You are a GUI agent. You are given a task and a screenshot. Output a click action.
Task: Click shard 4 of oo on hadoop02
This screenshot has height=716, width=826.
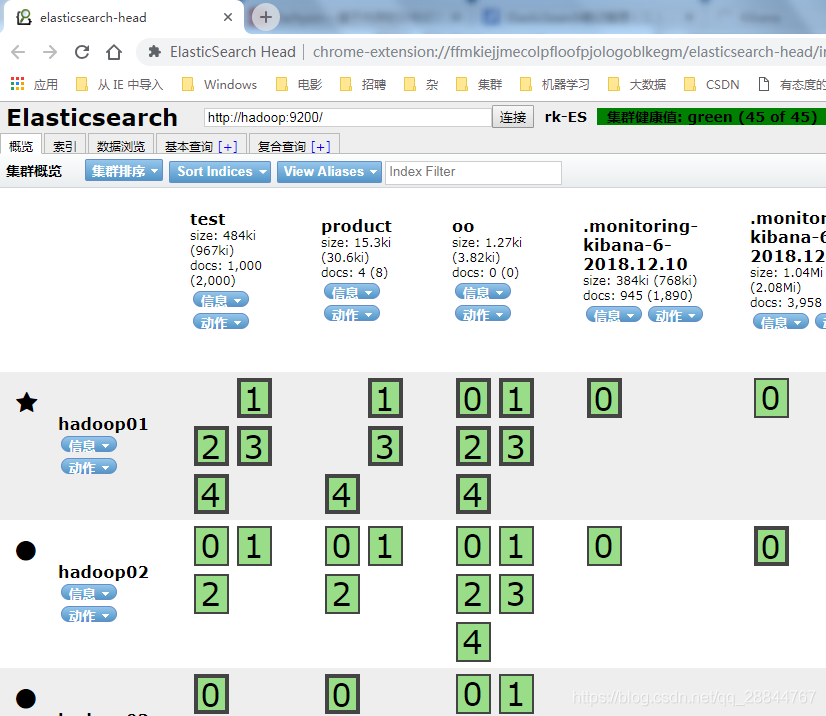[x=473, y=642]
